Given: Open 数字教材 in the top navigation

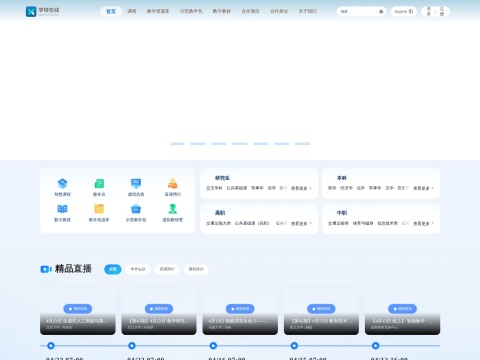Looking at the screenshot, I should click(222, 11).
